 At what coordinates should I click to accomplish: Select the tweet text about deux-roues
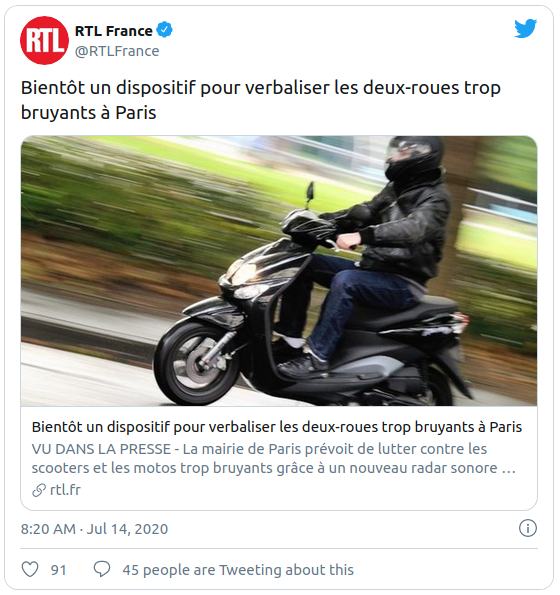(x=261, y=100)
